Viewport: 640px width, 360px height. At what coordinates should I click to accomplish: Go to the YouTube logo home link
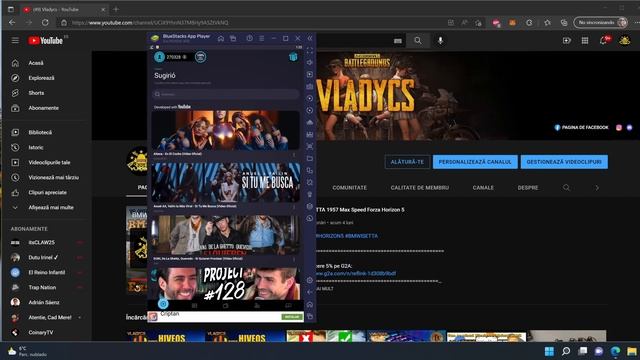46,40
